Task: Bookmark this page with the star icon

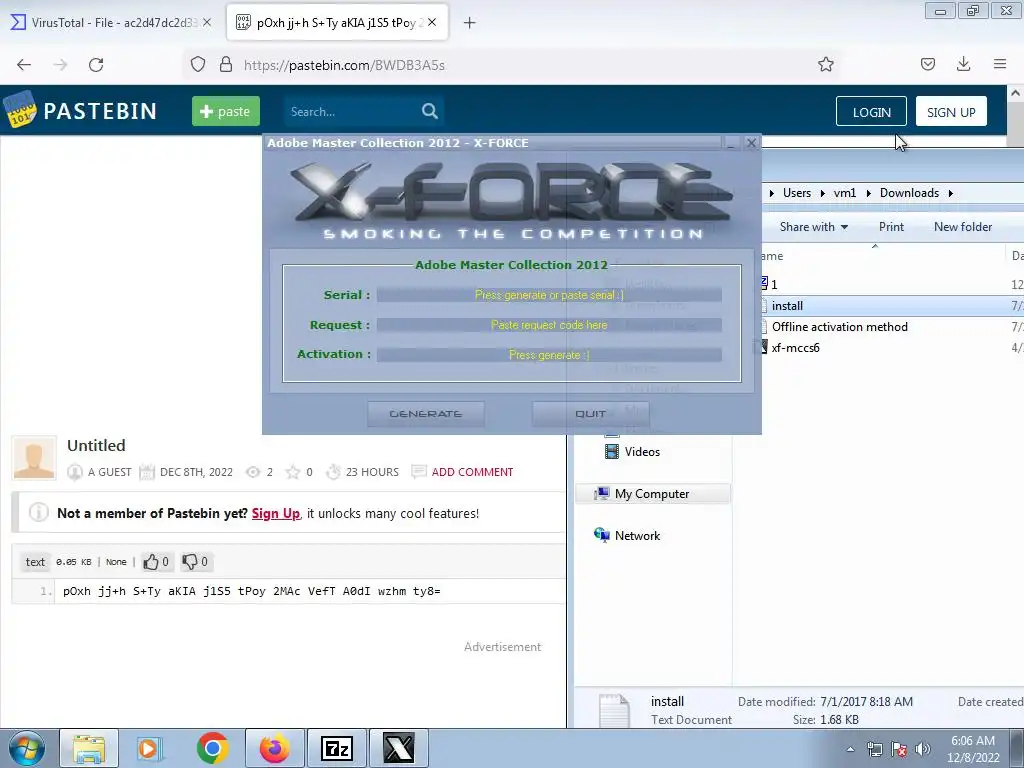Action: coord(825,64)
